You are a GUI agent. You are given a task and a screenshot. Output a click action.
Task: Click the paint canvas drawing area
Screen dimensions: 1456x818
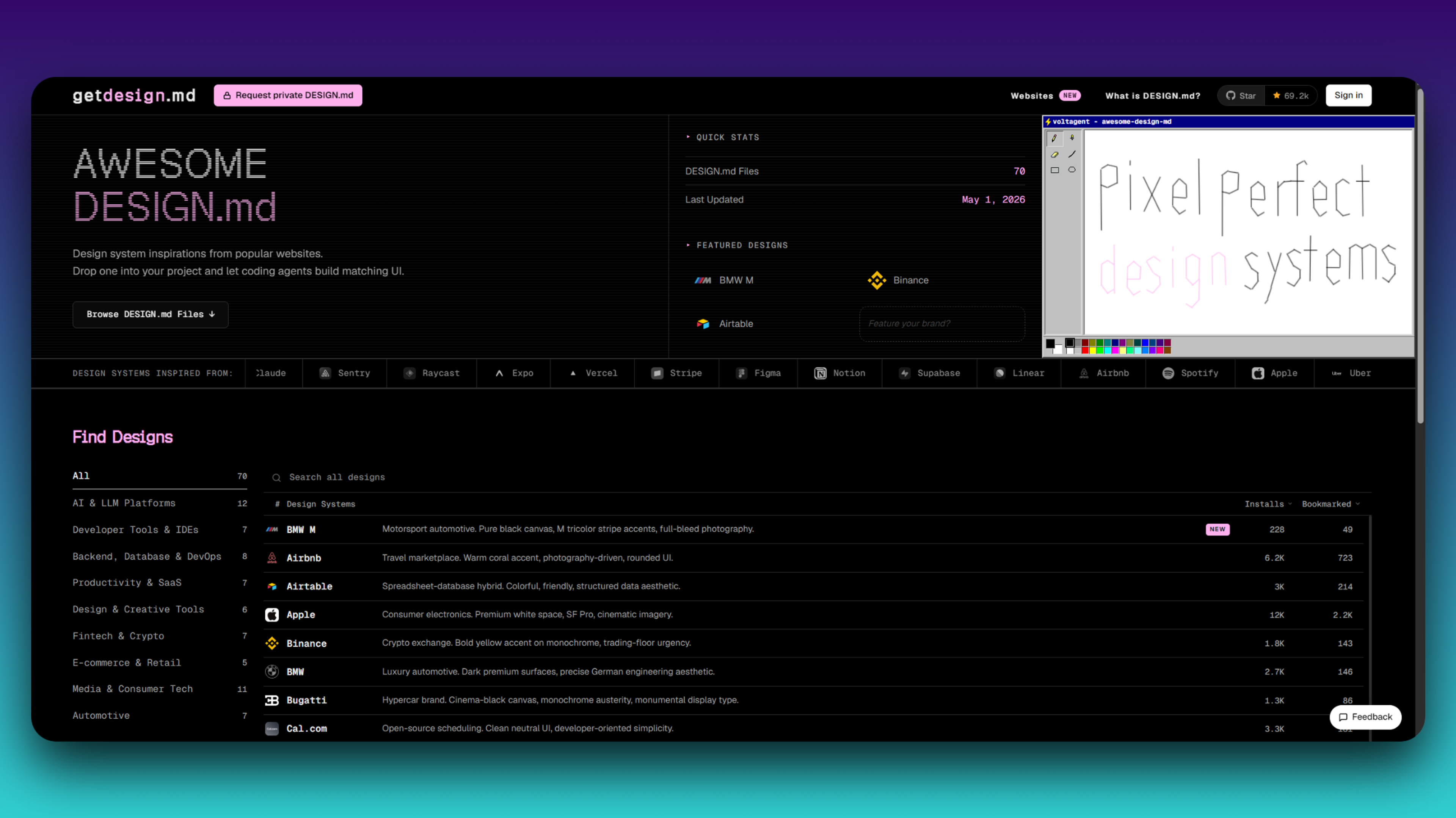(1248, 232)
